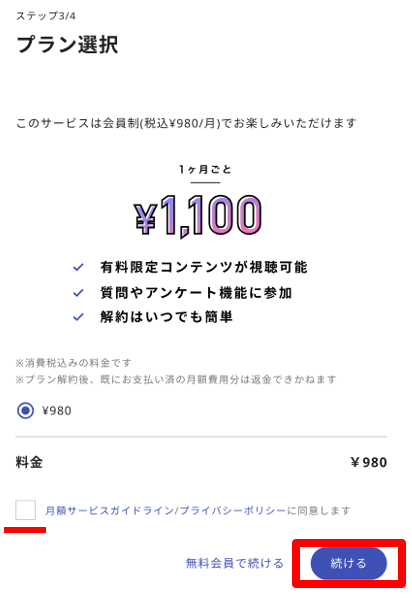This screenshot has height=598, width=412.
Task: Click the 料金 label
Action: 29,462
